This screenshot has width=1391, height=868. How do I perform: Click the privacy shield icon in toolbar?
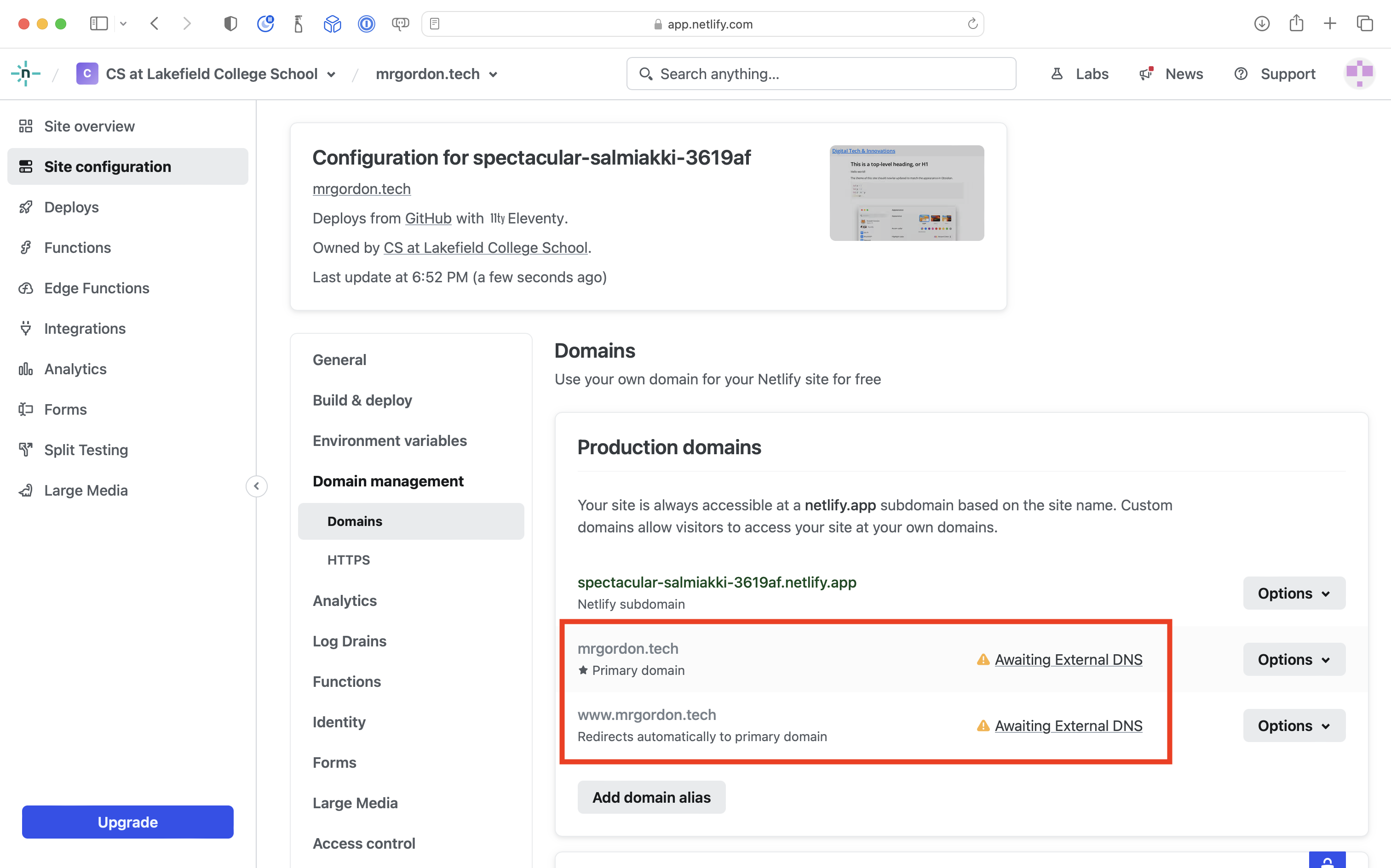pos(230,23)
